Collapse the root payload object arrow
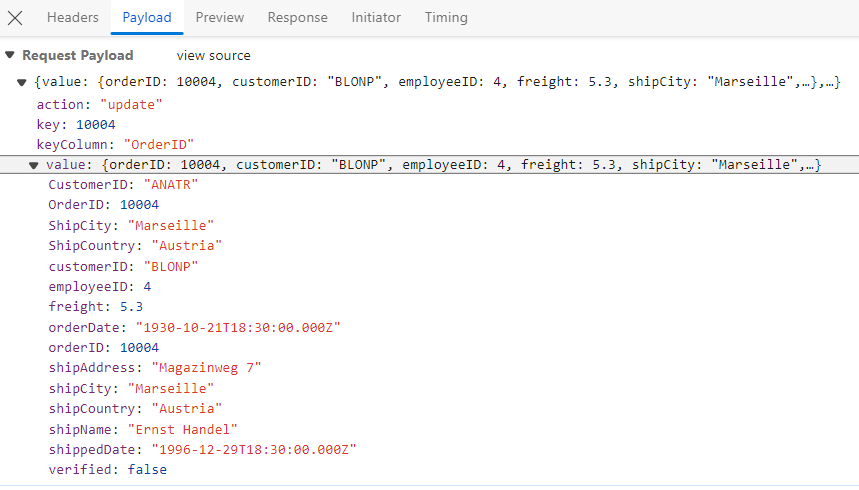 [x=22, y=84]
